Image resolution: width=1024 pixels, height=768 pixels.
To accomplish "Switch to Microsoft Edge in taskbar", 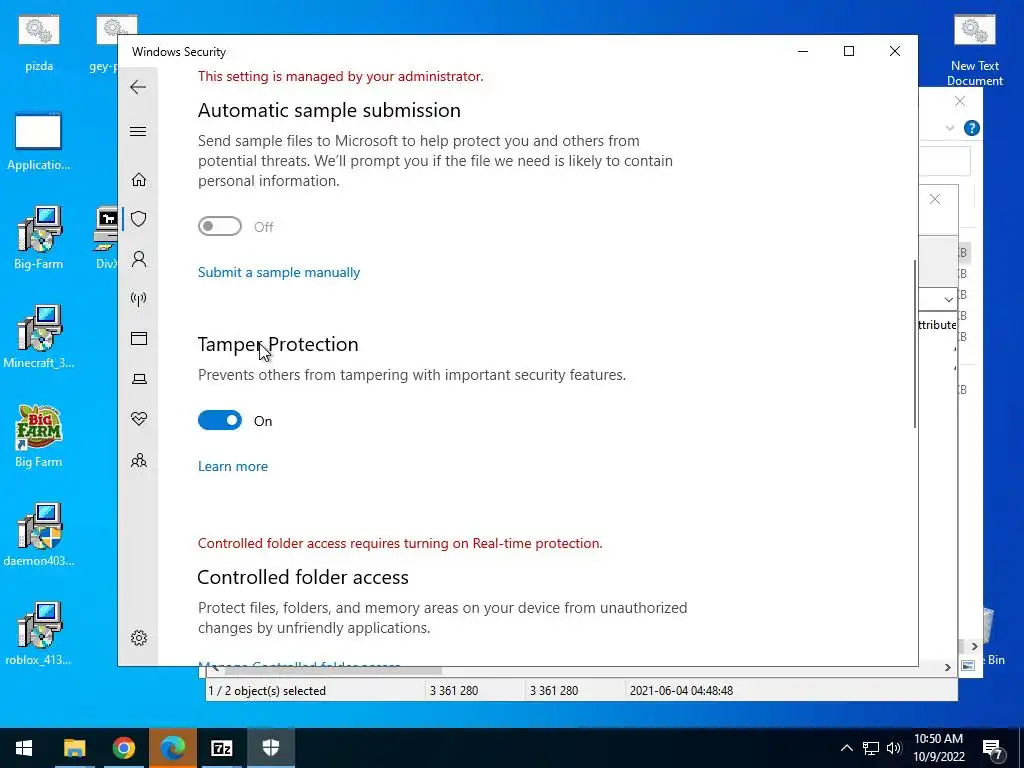I will tap(172, 748).
